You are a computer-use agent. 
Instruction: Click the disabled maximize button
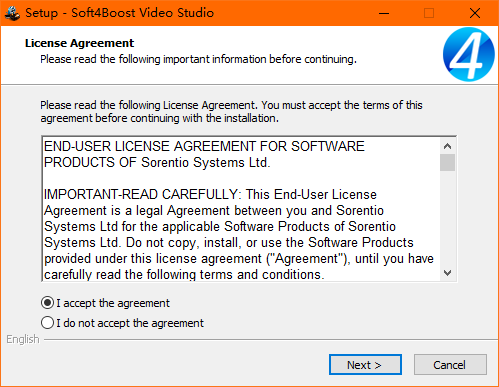tap(429, 13)
